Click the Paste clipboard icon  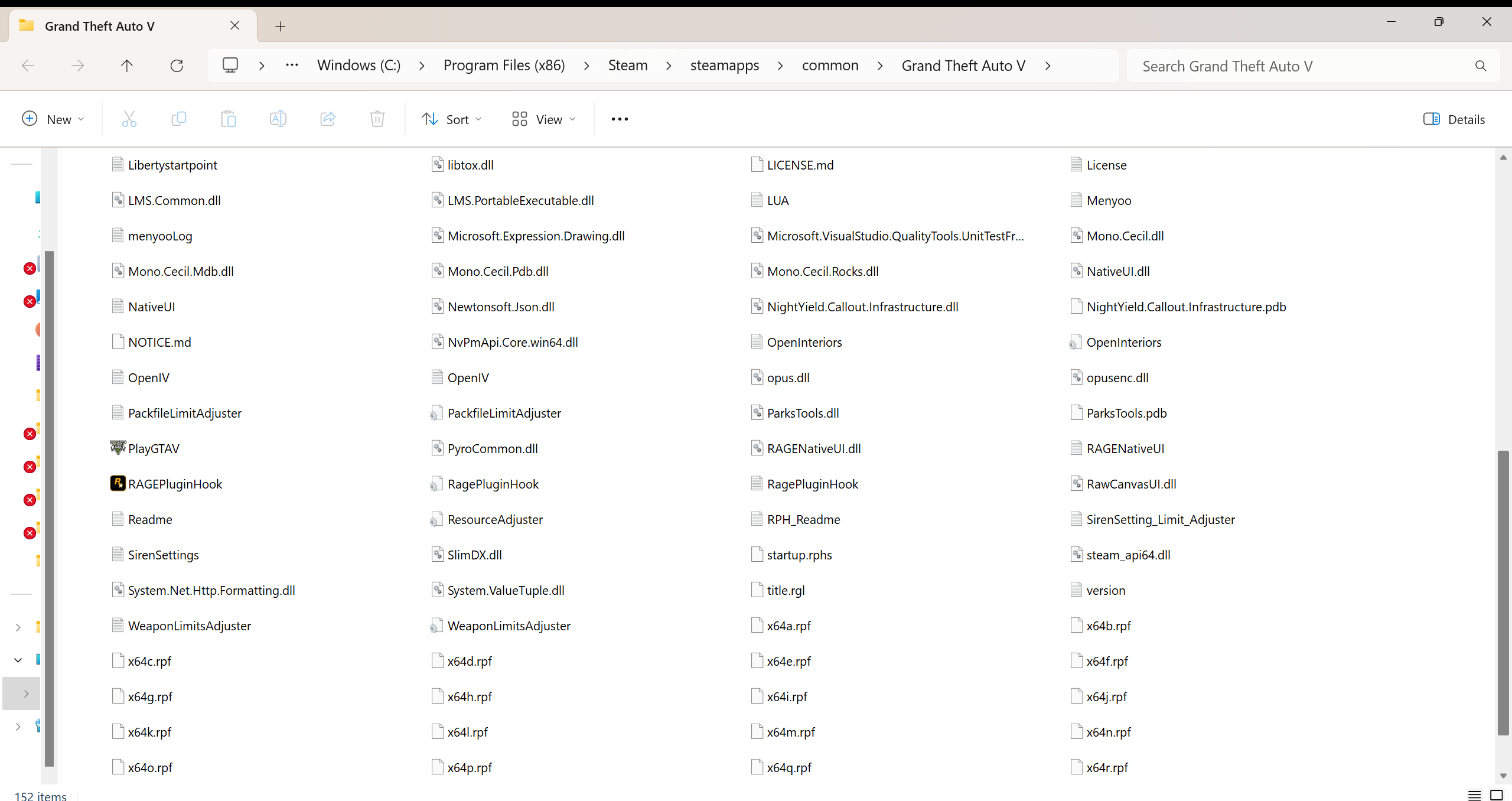(x=228, y=119)
